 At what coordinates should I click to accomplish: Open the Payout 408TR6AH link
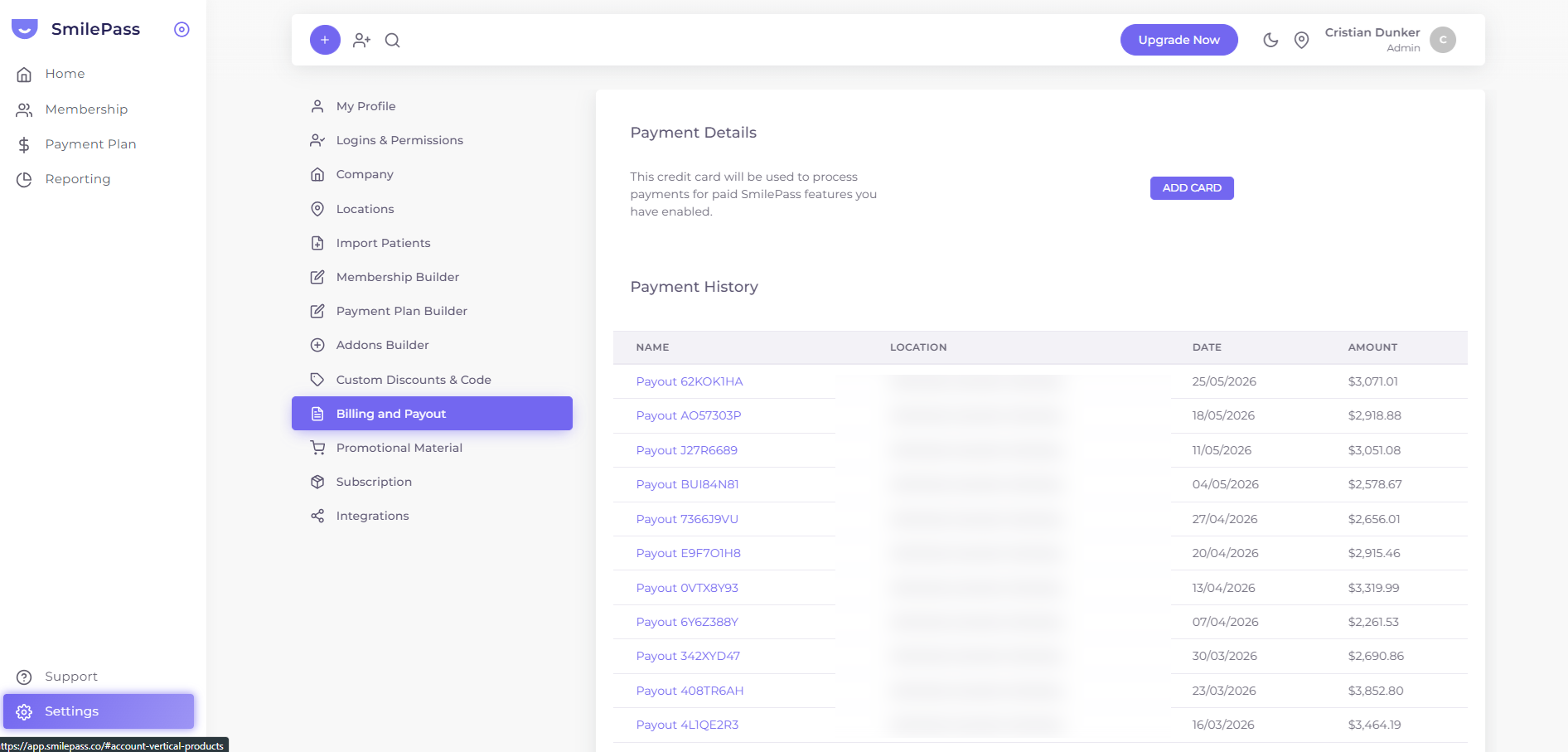690,691
